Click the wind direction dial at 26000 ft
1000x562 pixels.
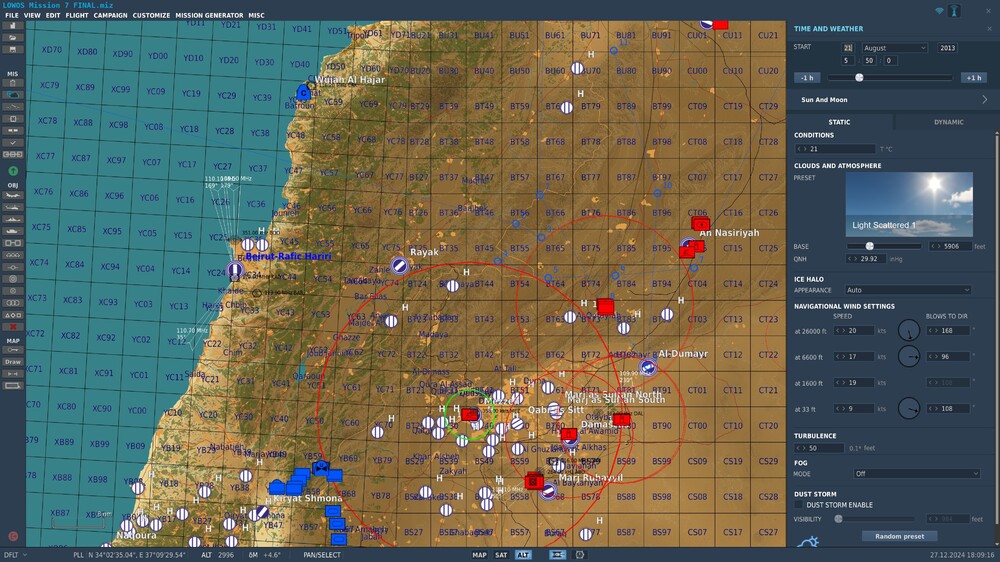point(909,330)
